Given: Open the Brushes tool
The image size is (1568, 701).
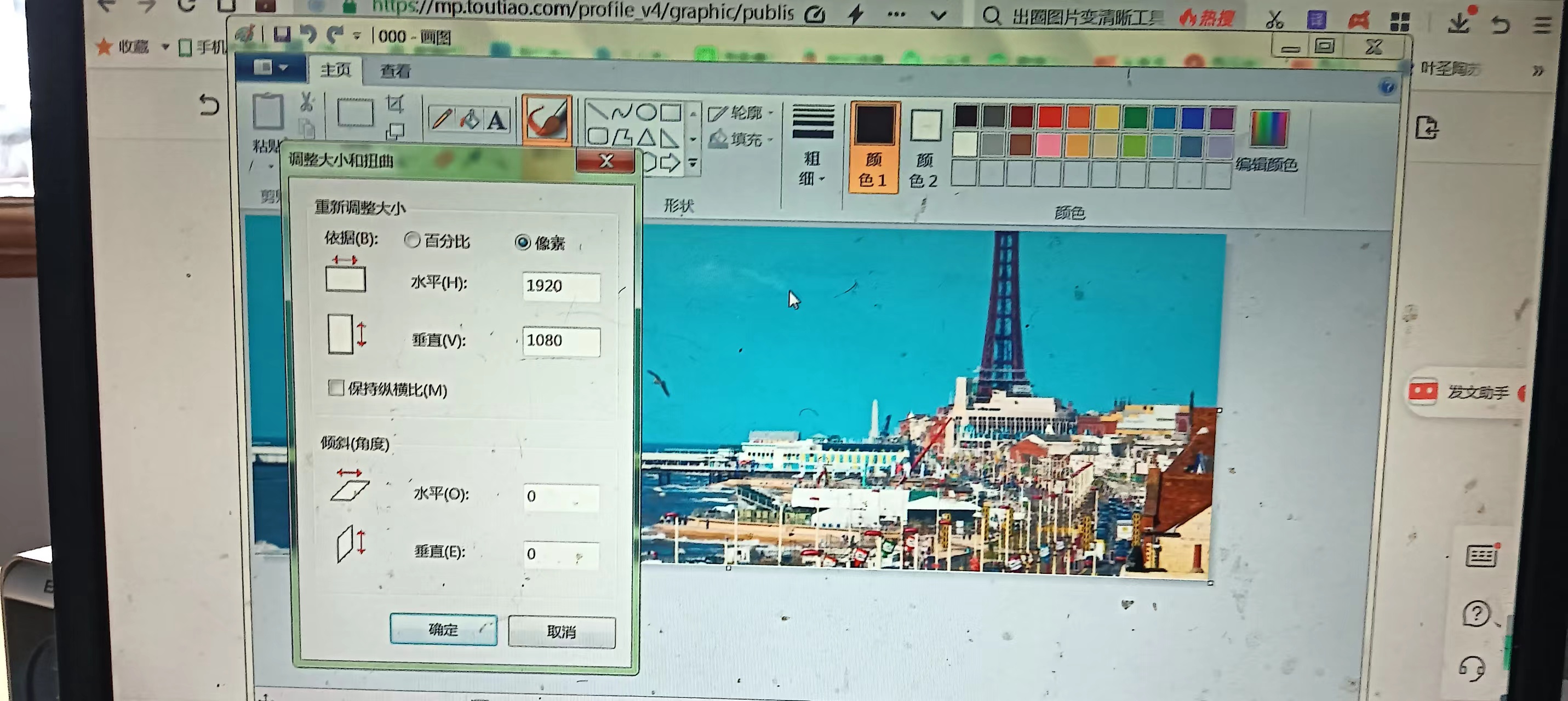Looking at the screenshot, I should tap(545, 119).
